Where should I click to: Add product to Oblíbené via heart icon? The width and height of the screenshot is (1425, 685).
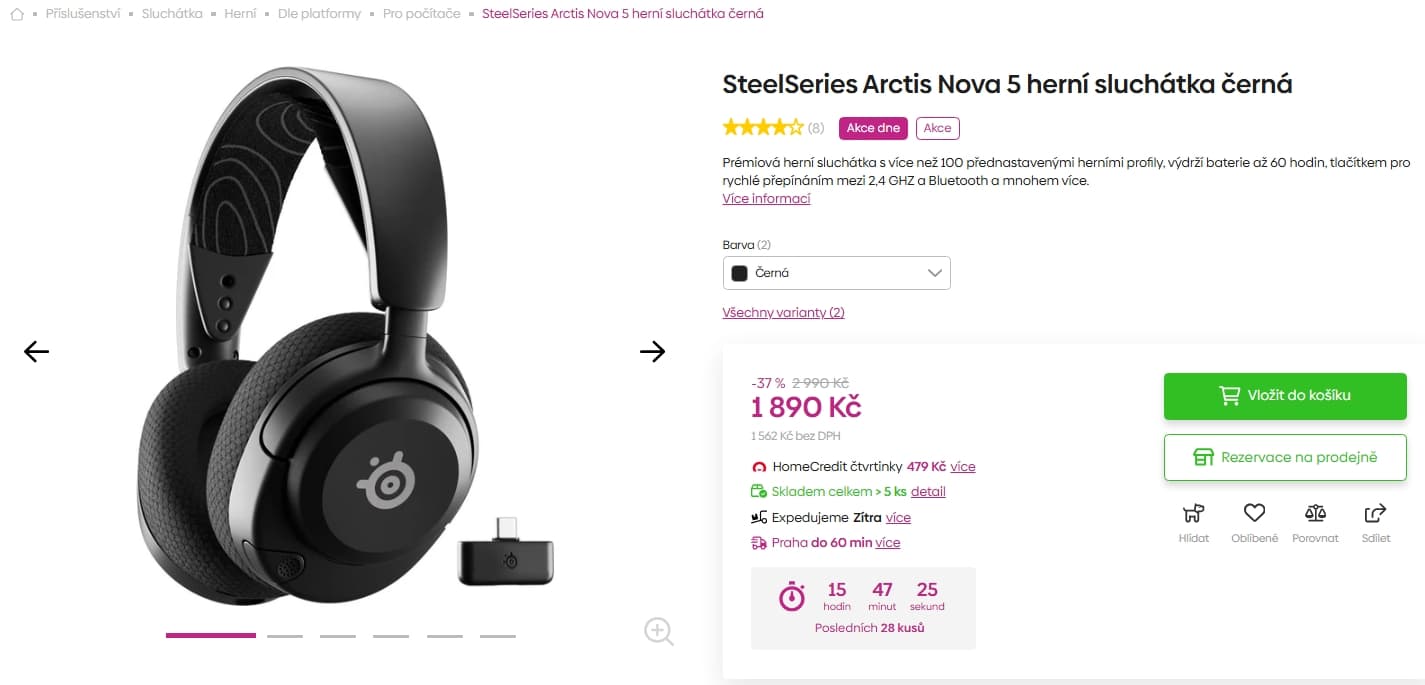(x=1254, y=512)
